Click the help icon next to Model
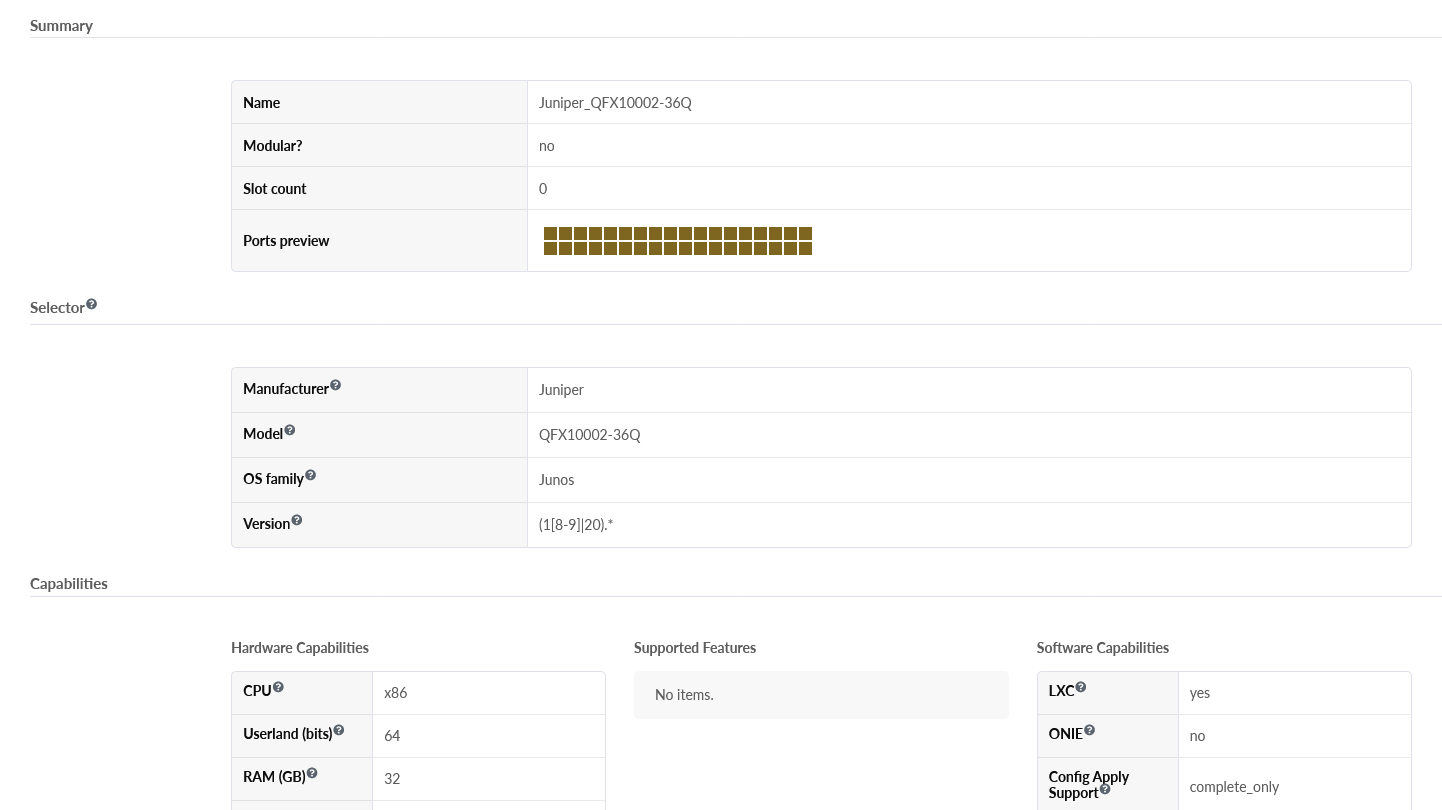The height and width of the screenshot is (810, 1442). (290, 430)
